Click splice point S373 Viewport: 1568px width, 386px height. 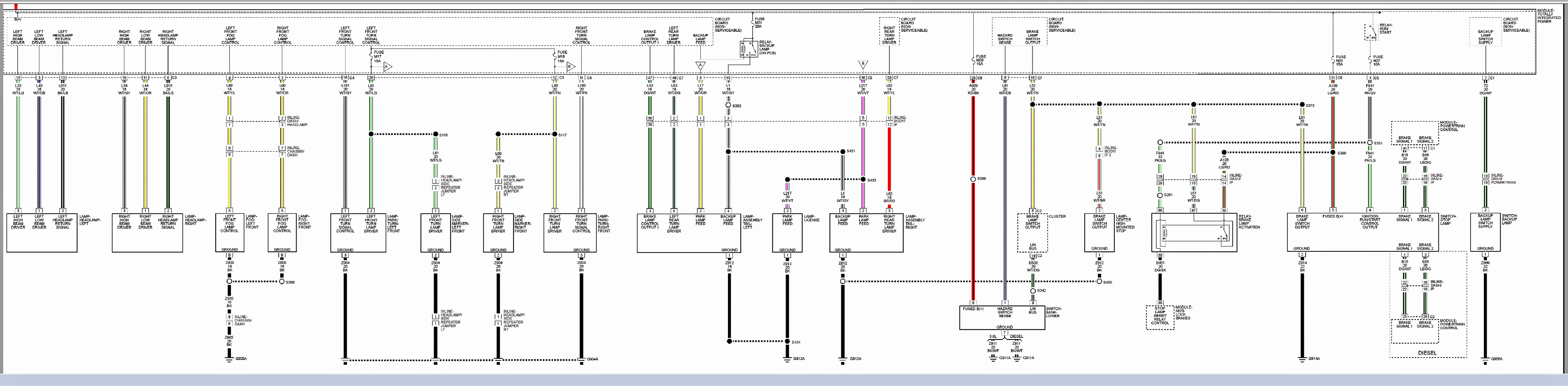point(1302,105)
